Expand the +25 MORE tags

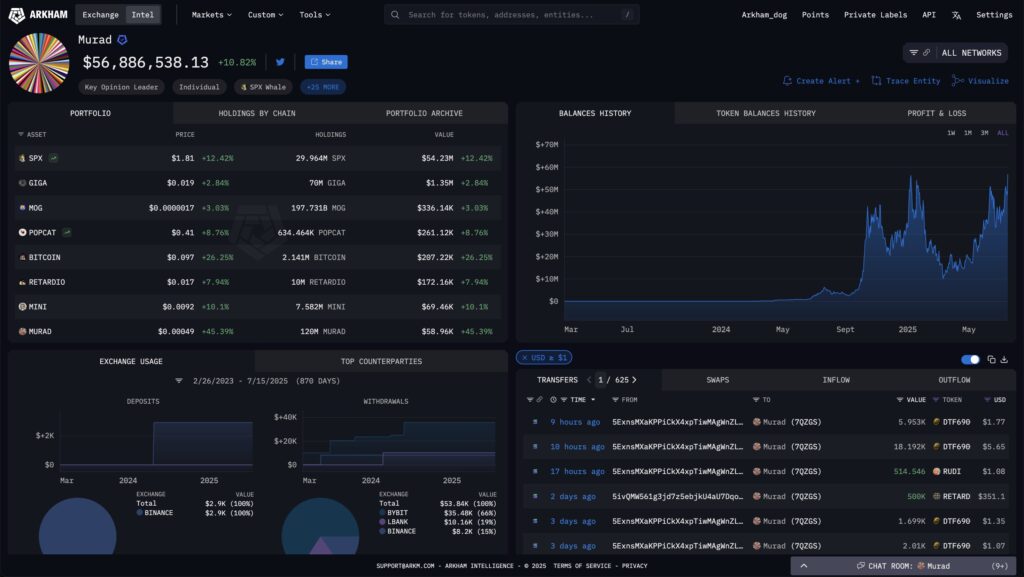point(323,87)
